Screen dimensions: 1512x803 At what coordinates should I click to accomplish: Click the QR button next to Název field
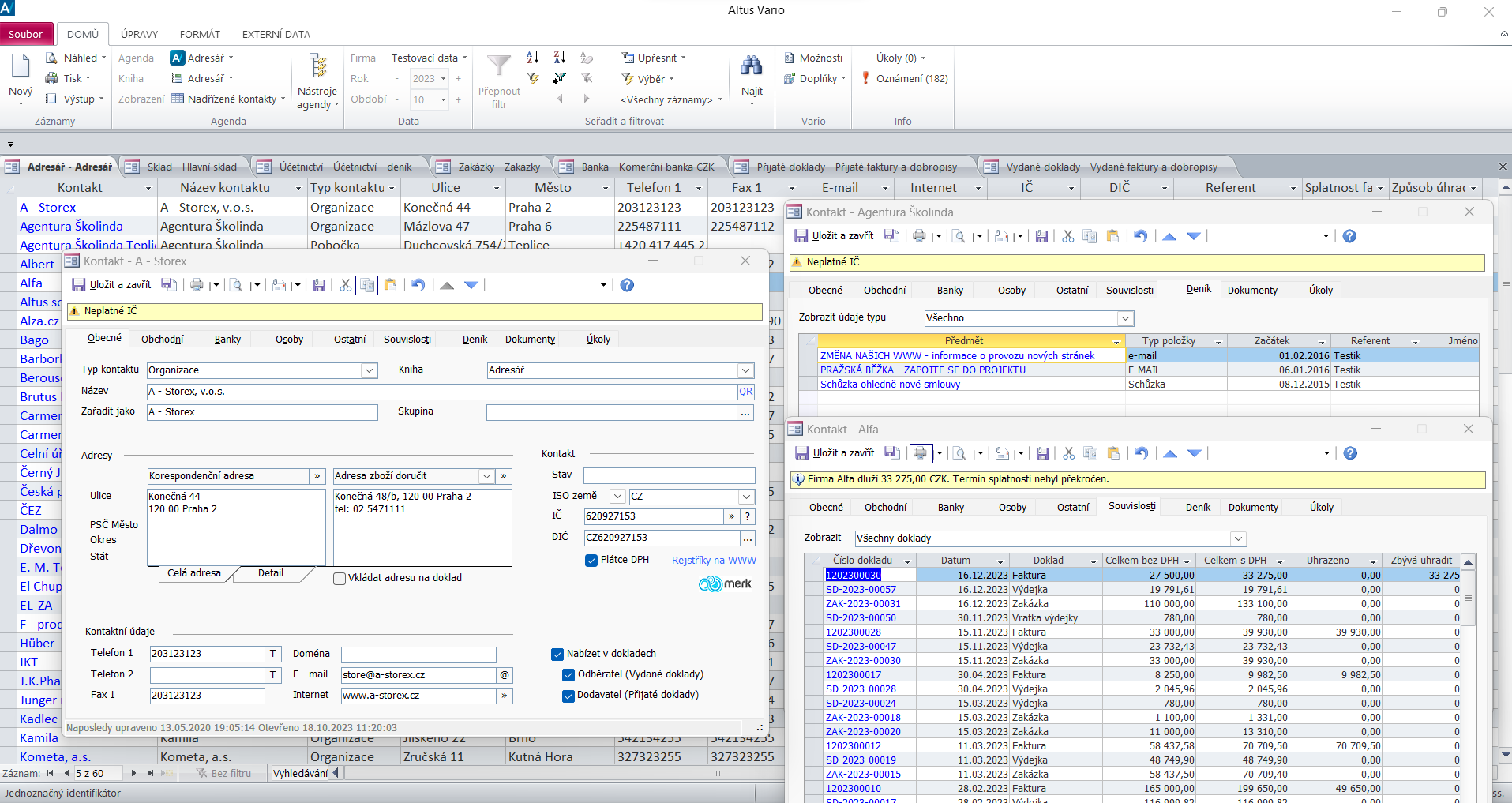click(x=746, y=392)
